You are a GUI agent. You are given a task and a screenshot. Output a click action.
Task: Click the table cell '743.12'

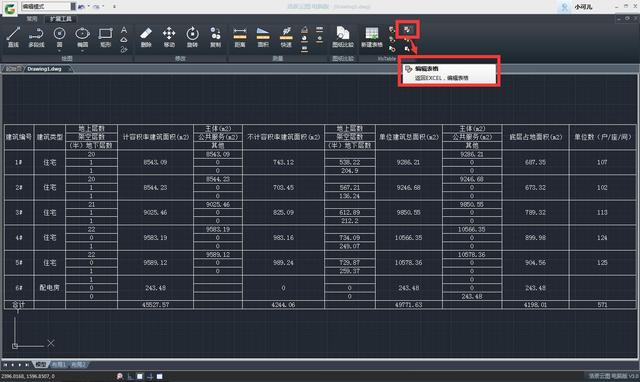[283, 162]
